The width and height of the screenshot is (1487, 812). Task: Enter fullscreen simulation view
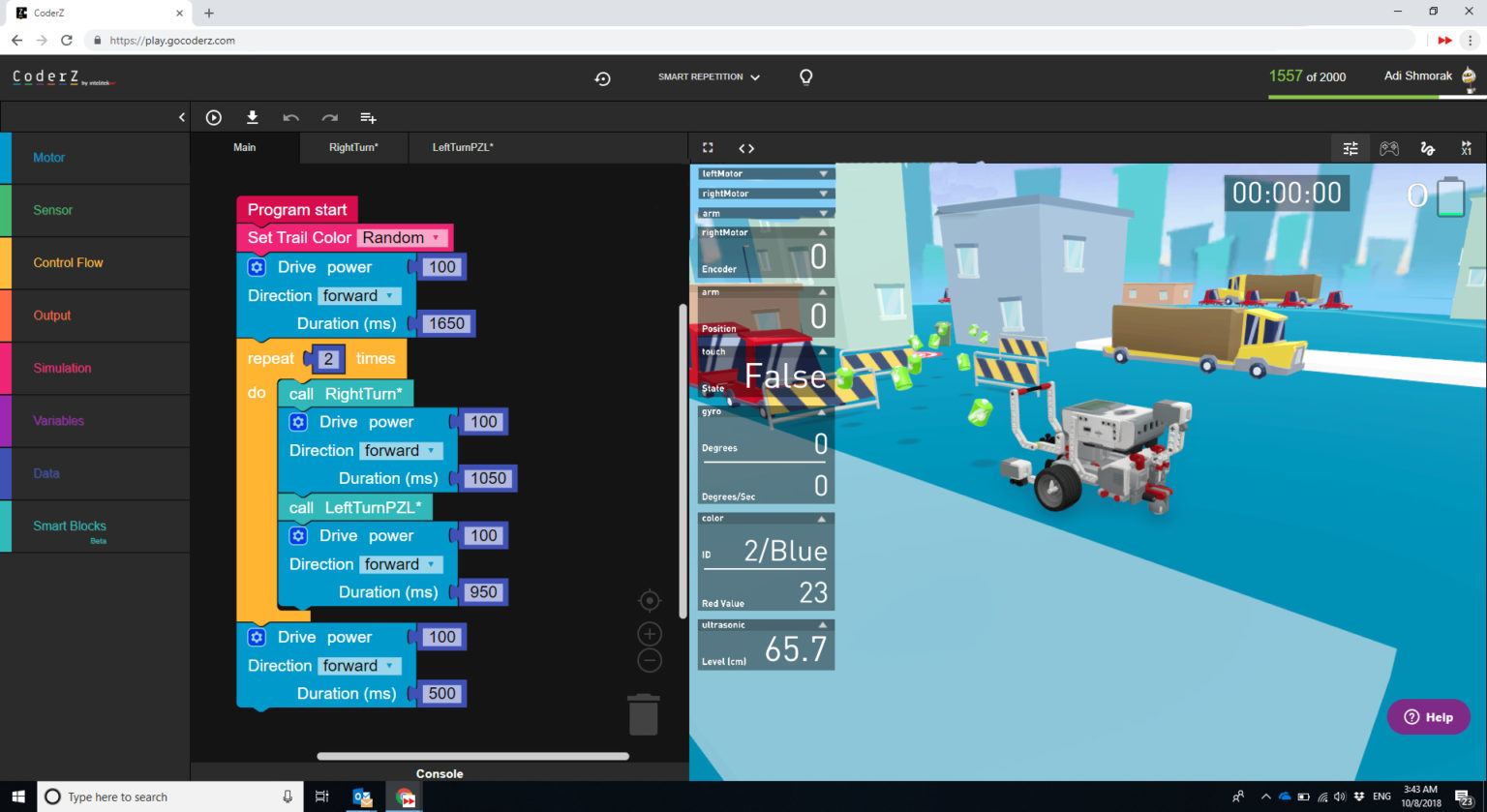point(708,147)
